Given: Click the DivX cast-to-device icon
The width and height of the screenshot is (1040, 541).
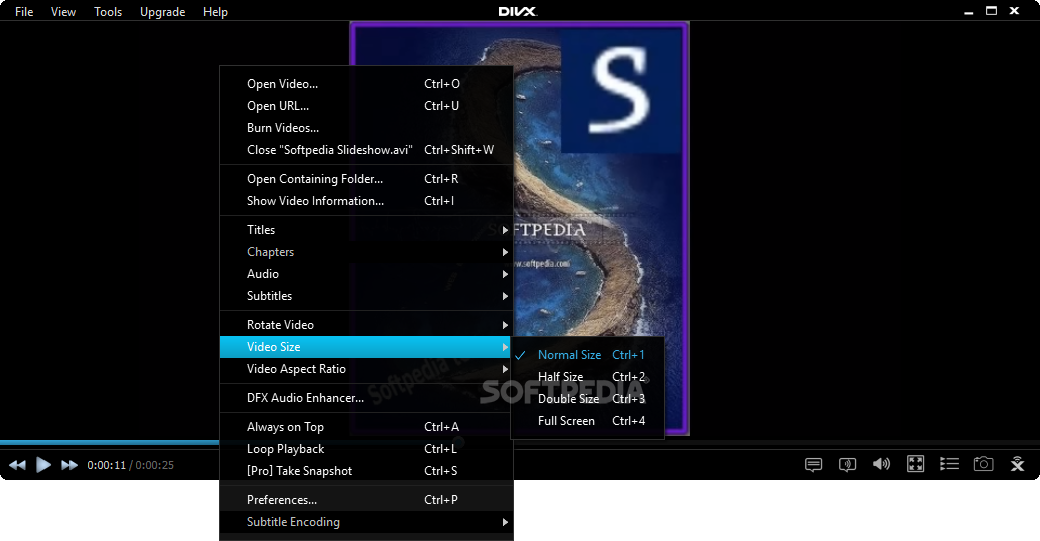Looking at the screenshot, I should (1017, 464).
